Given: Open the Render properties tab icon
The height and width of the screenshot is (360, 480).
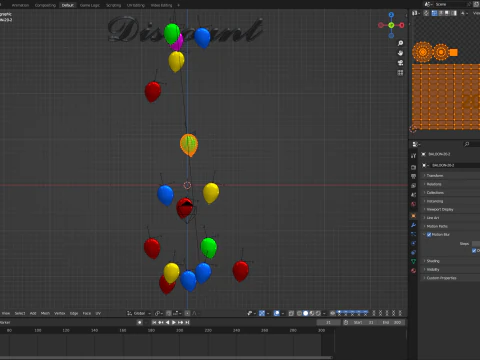Looking at the screenshot, I should [414, 167].
